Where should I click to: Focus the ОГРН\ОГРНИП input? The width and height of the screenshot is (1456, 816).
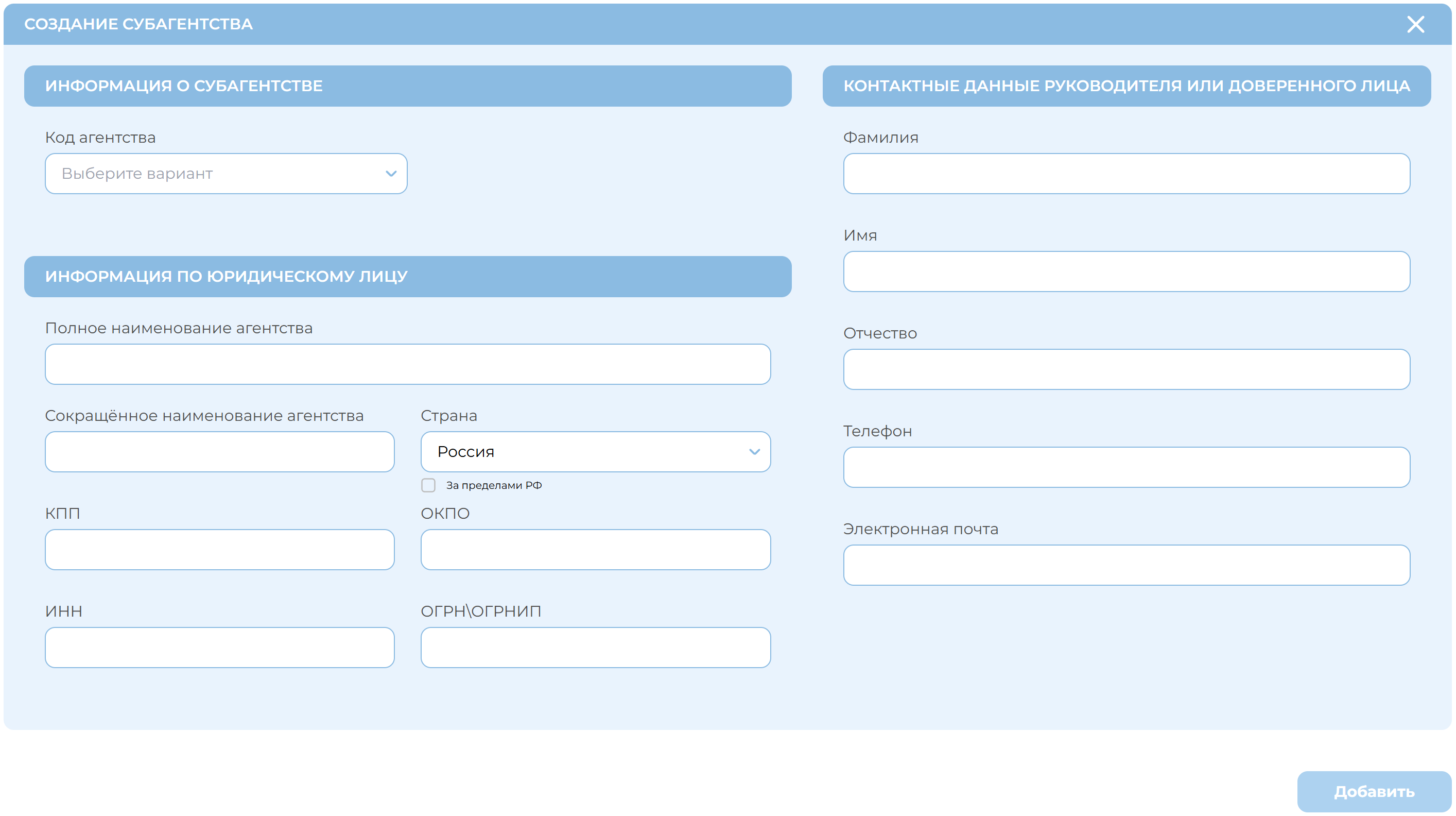tap(595, 647)
